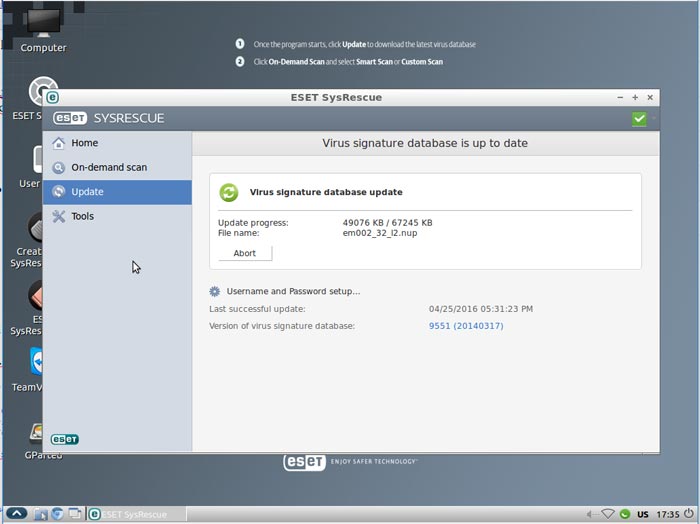Open the Computer desktop icon
700x524 pixels.
[43, 30]
